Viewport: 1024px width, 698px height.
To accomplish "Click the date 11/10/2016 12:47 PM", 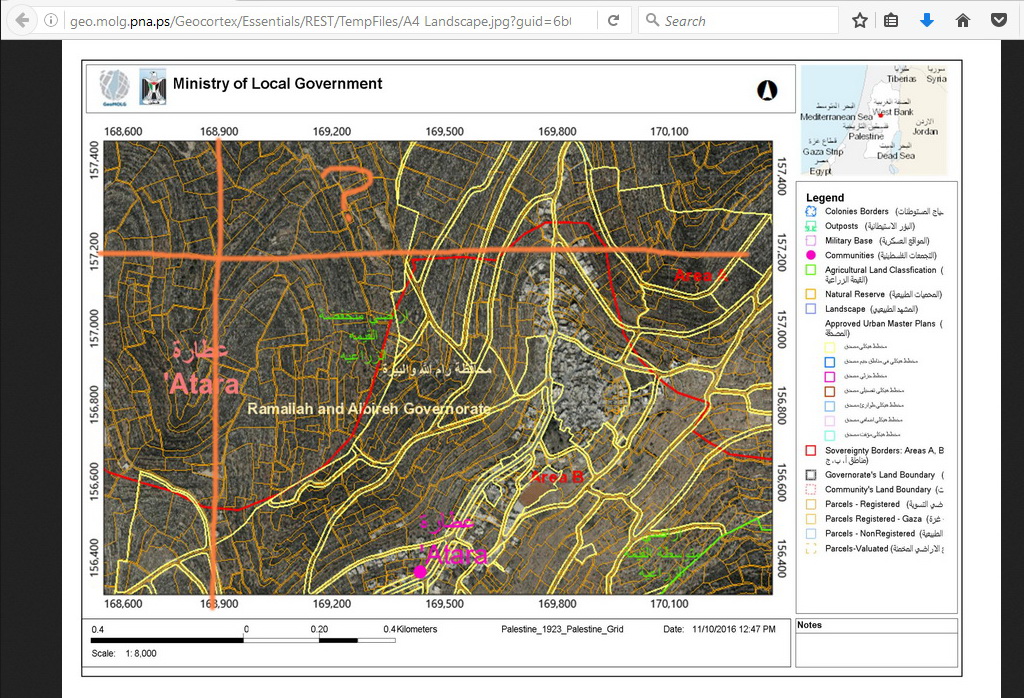I will coord(734,629).
